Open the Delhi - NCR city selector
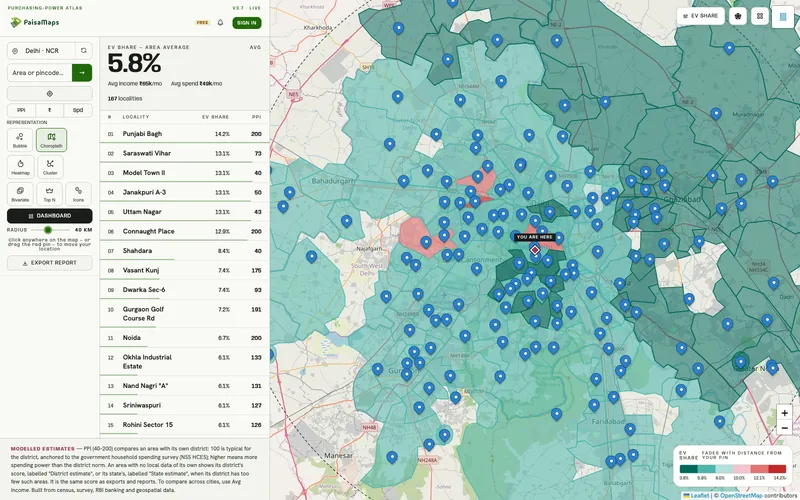This screenshot has width=800, height=500. coord(42,51)
